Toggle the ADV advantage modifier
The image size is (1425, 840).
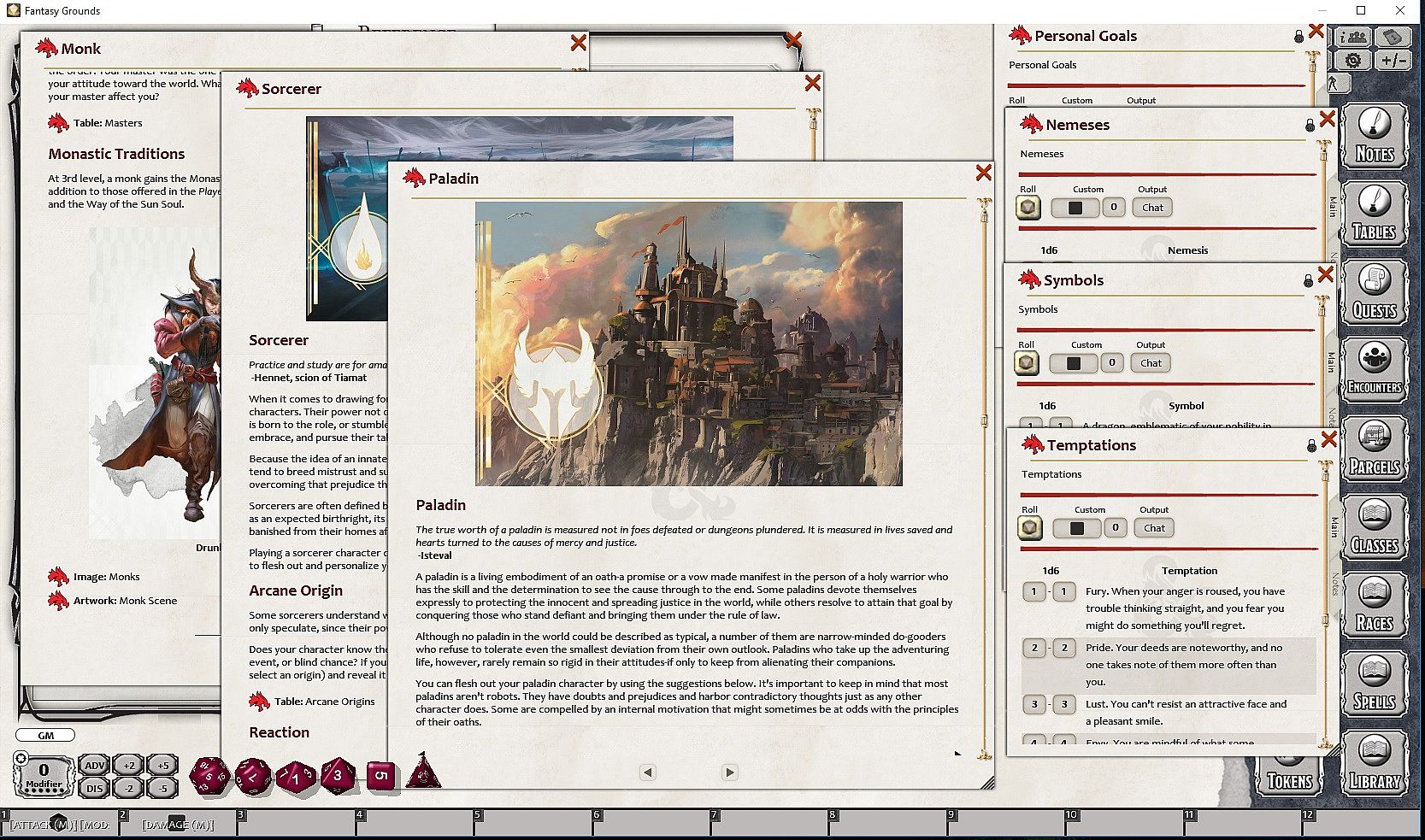tap(94, 766)
